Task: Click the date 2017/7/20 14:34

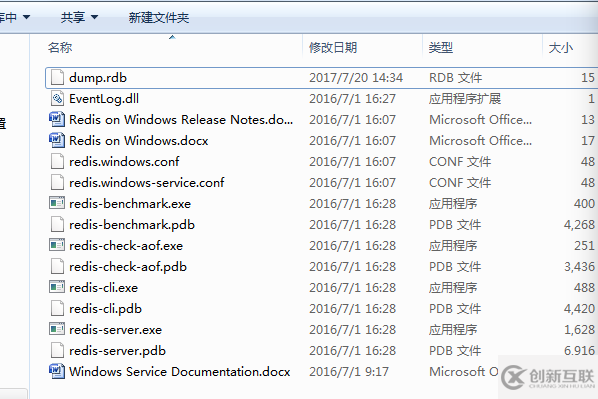Action: [356, 78]
